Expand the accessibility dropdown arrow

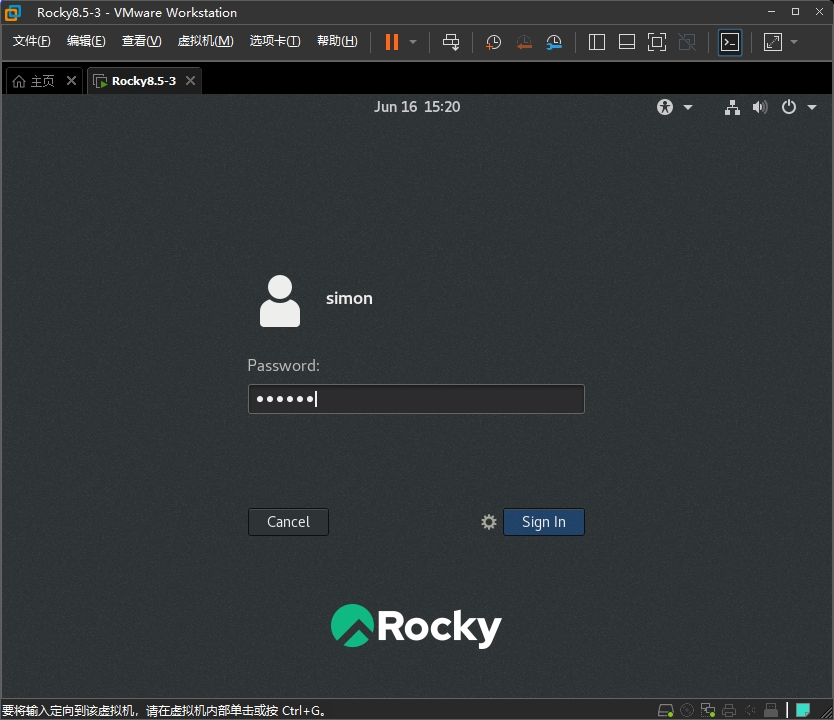click(688, 107)
